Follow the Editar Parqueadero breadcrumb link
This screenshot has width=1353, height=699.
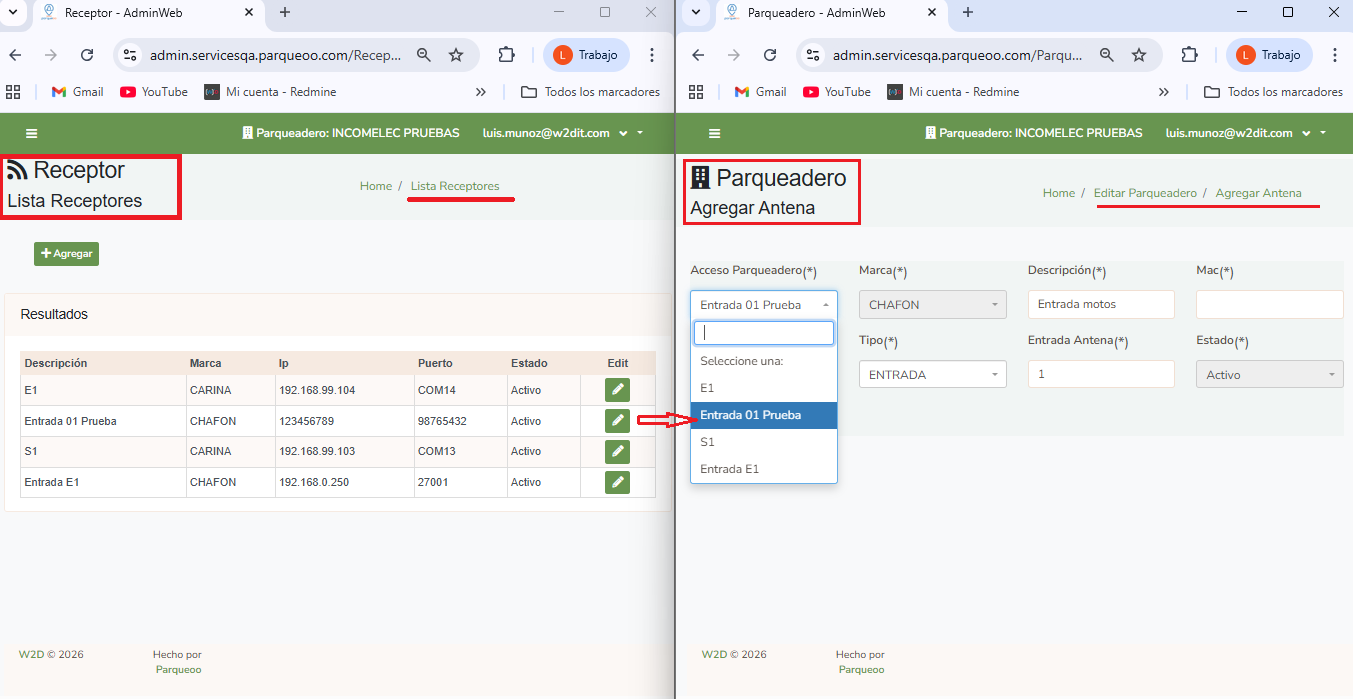[1145, 193]
